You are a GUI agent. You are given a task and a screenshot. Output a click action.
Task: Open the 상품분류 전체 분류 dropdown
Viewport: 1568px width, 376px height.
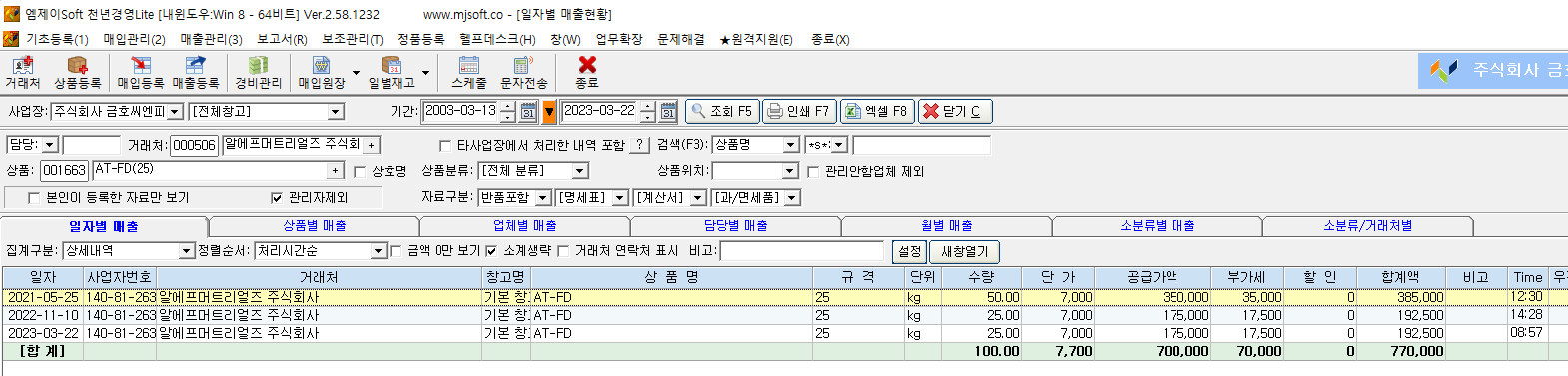click(580, 171)
